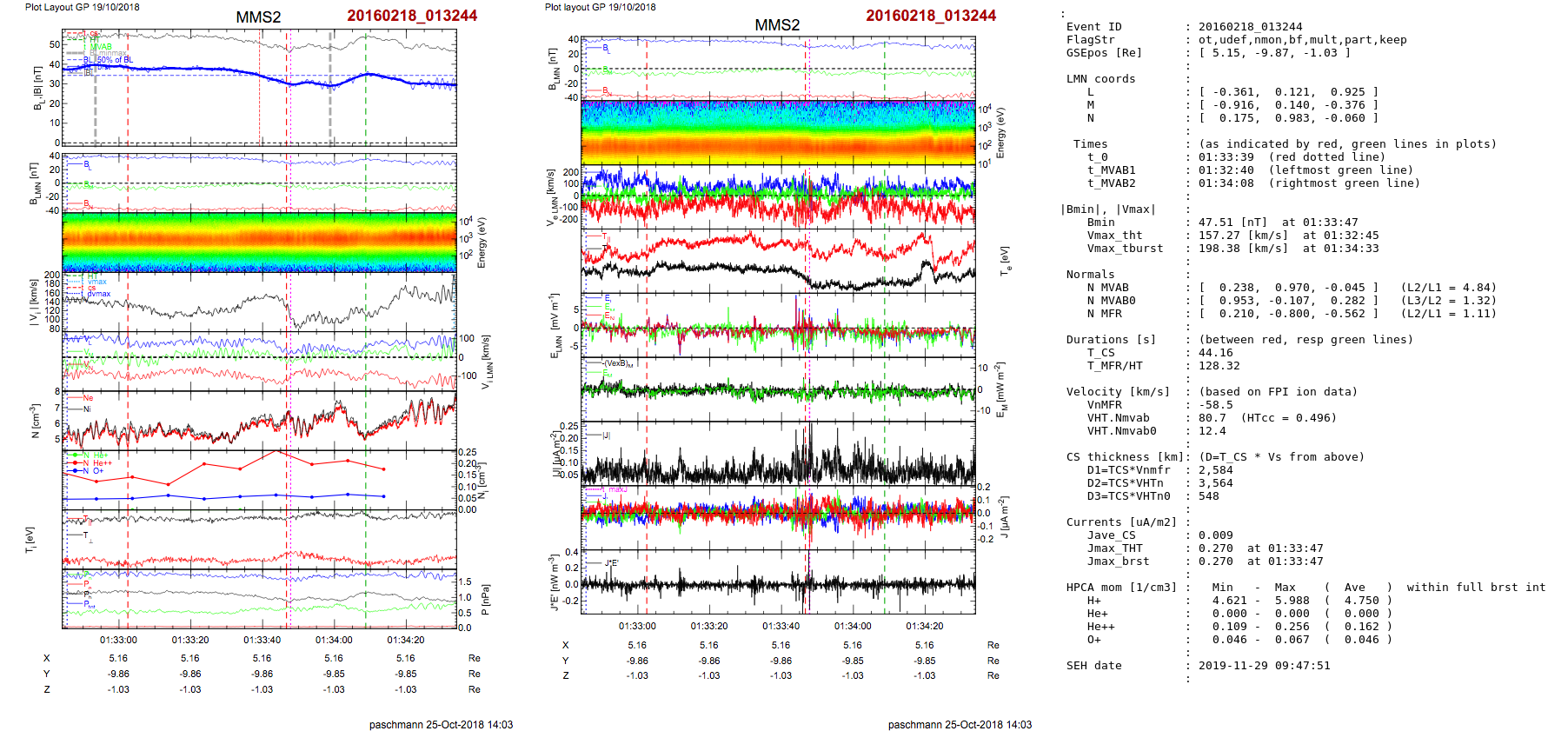The image size is (1568, 731).
Task: Click the MMS2 title above the left plot
Action: pyautogui.click(x=258, y=17)
